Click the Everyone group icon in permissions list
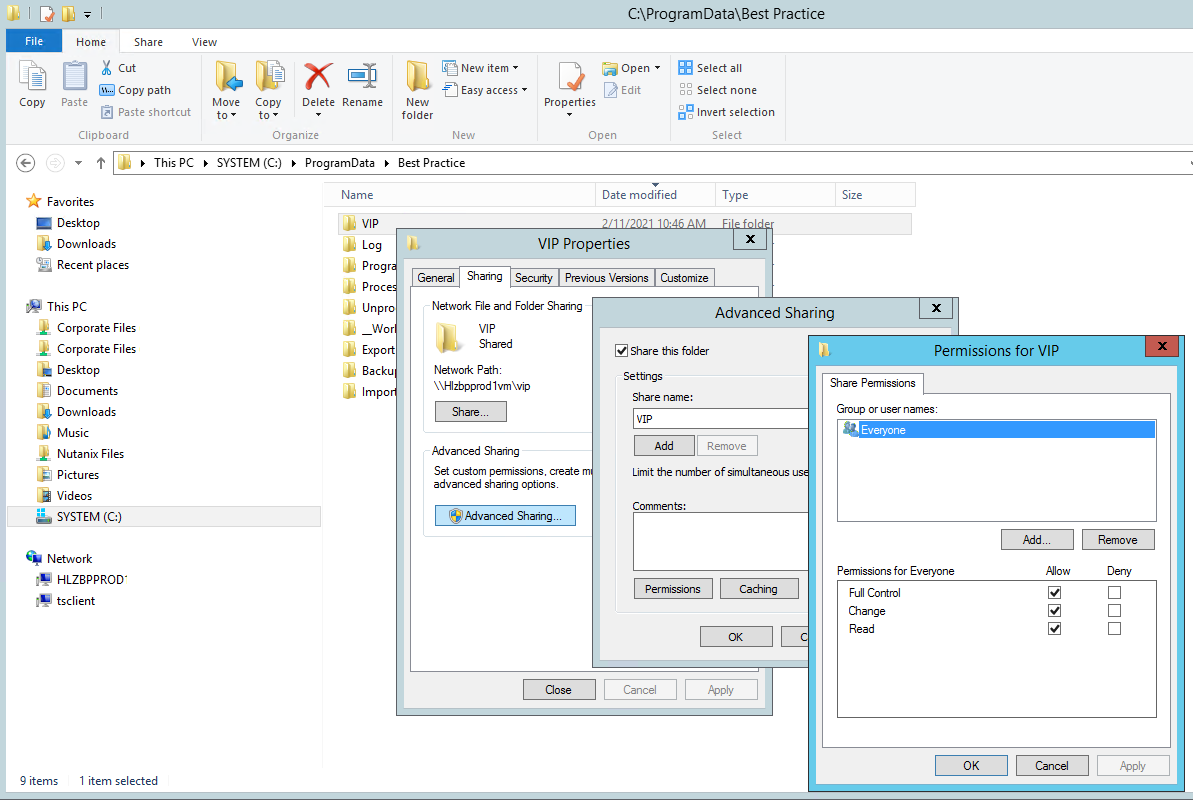The image size is (1193, 800). coord(851,430)
